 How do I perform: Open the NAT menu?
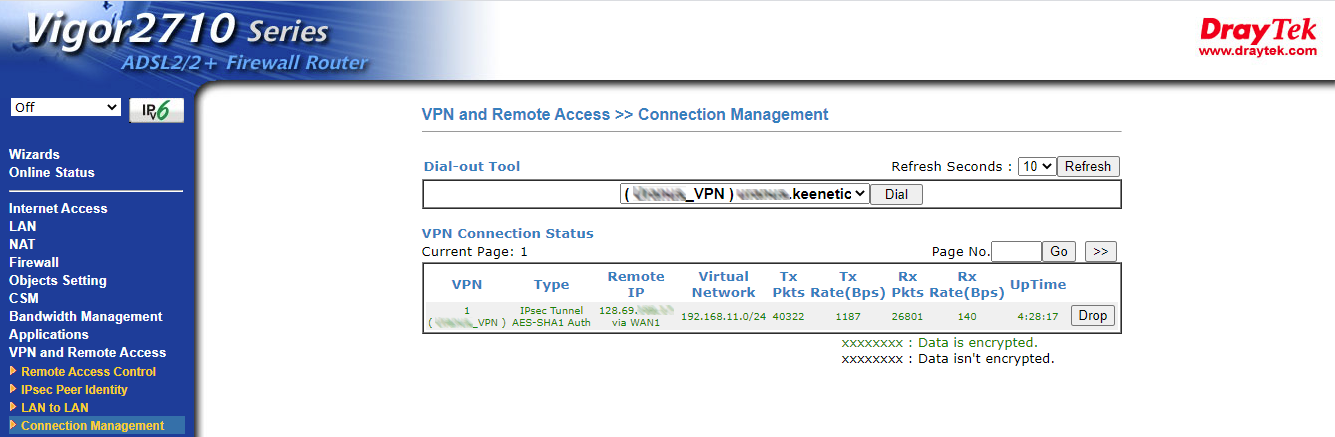(22, 244)
